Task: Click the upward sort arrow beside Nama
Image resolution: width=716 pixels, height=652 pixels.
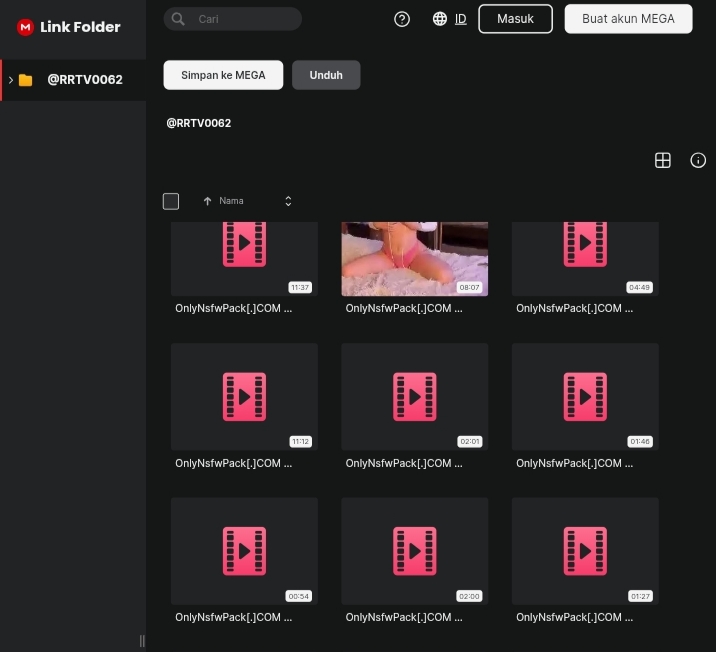Action: 207,201
